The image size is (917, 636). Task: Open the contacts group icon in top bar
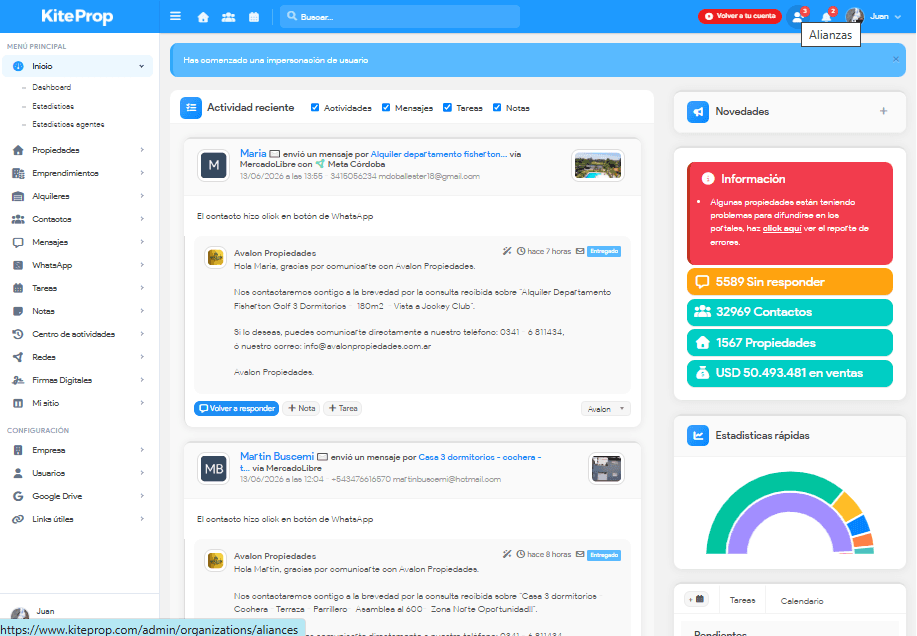[228, 17]
